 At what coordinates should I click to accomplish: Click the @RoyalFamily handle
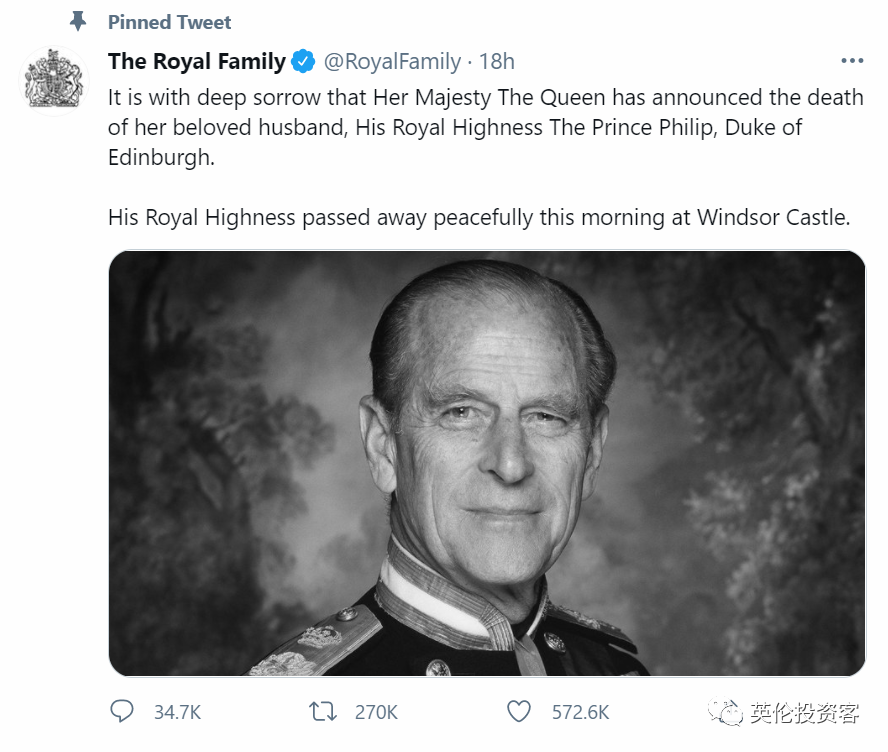click(x=392, y=62)
